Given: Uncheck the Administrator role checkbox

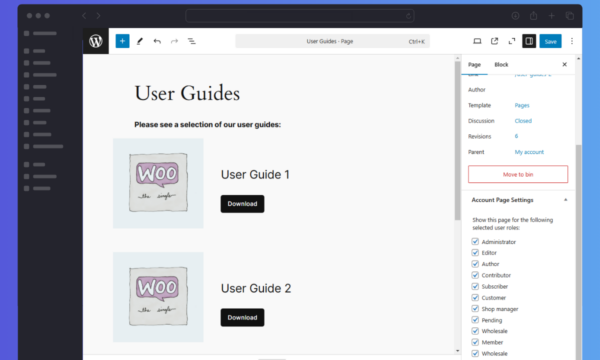Looking at the screenshot, I should click(475, 241).
